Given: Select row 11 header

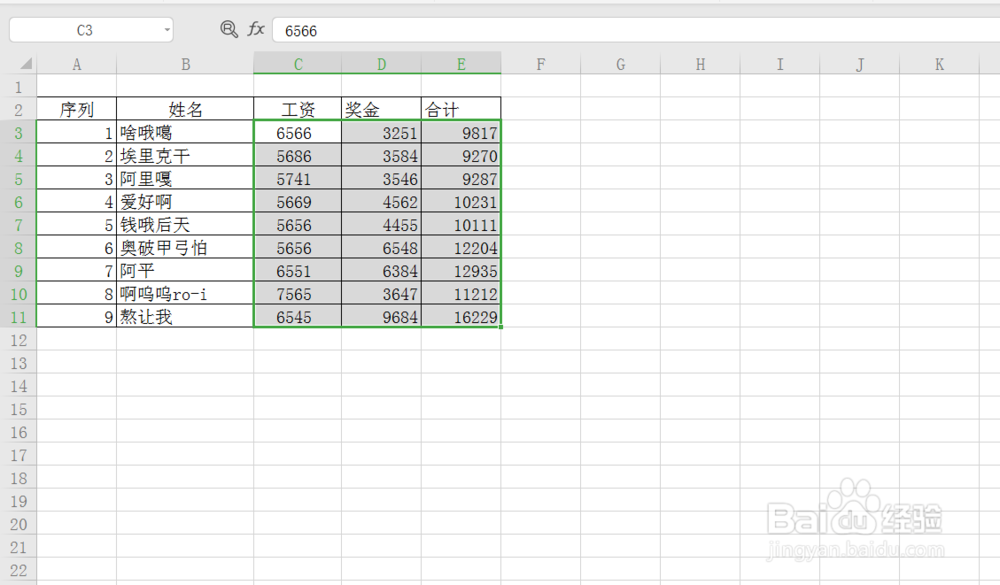Looking at the screenshot, I should [18, 317].
